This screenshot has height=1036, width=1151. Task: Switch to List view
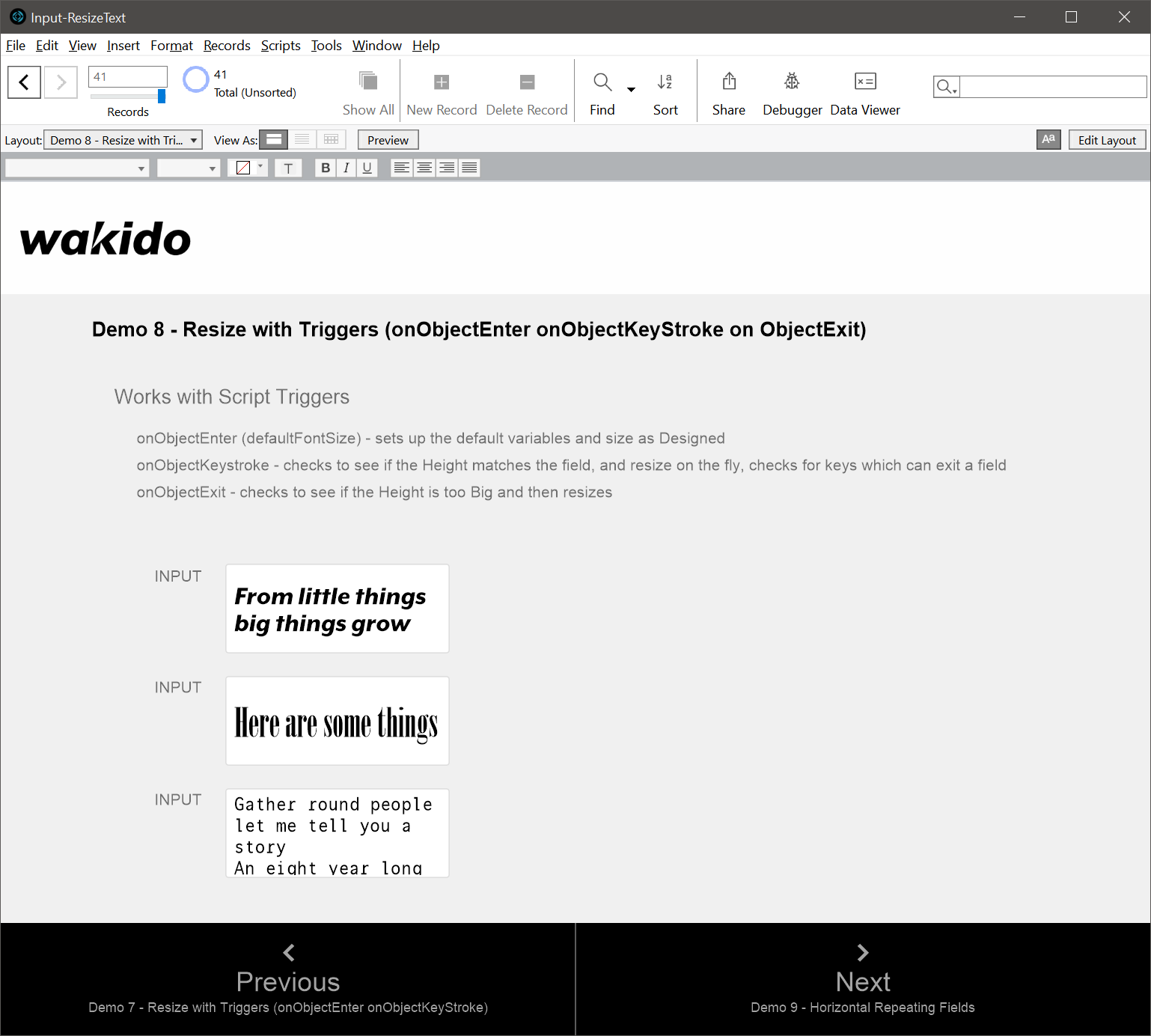tap(302, 139)
